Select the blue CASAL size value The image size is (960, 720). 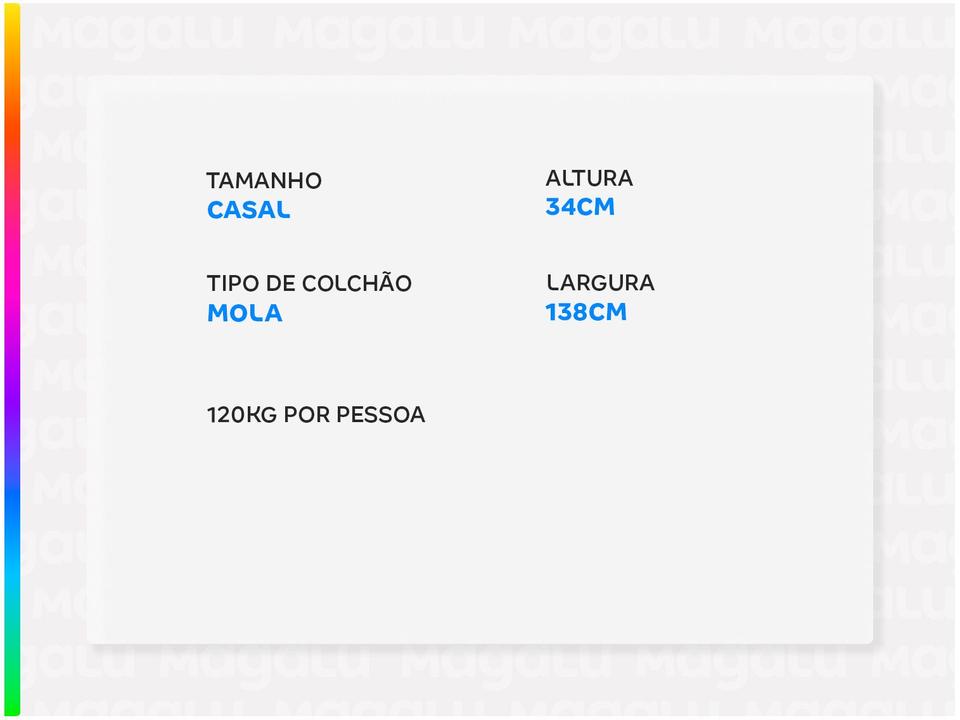pos(248,211)
